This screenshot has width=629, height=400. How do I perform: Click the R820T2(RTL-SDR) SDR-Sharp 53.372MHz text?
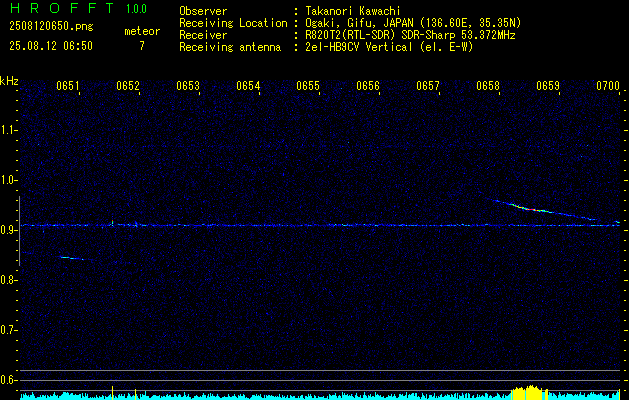410,35
